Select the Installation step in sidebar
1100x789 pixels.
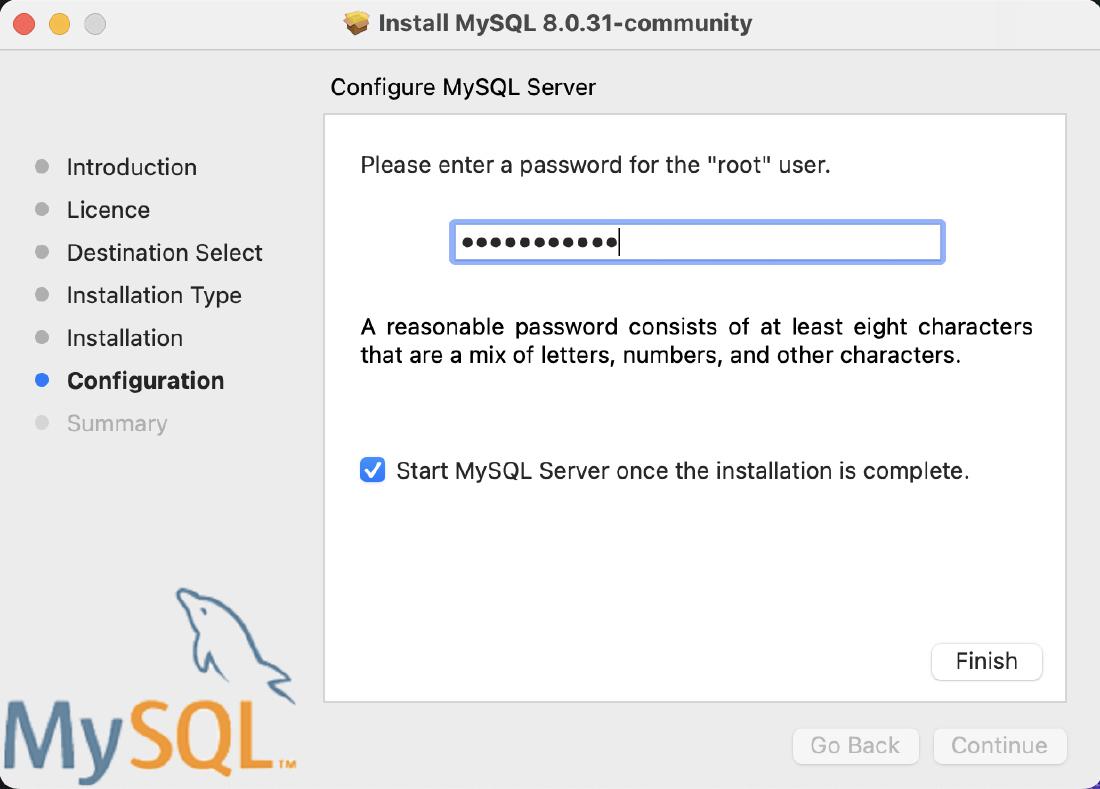(124, 338)
